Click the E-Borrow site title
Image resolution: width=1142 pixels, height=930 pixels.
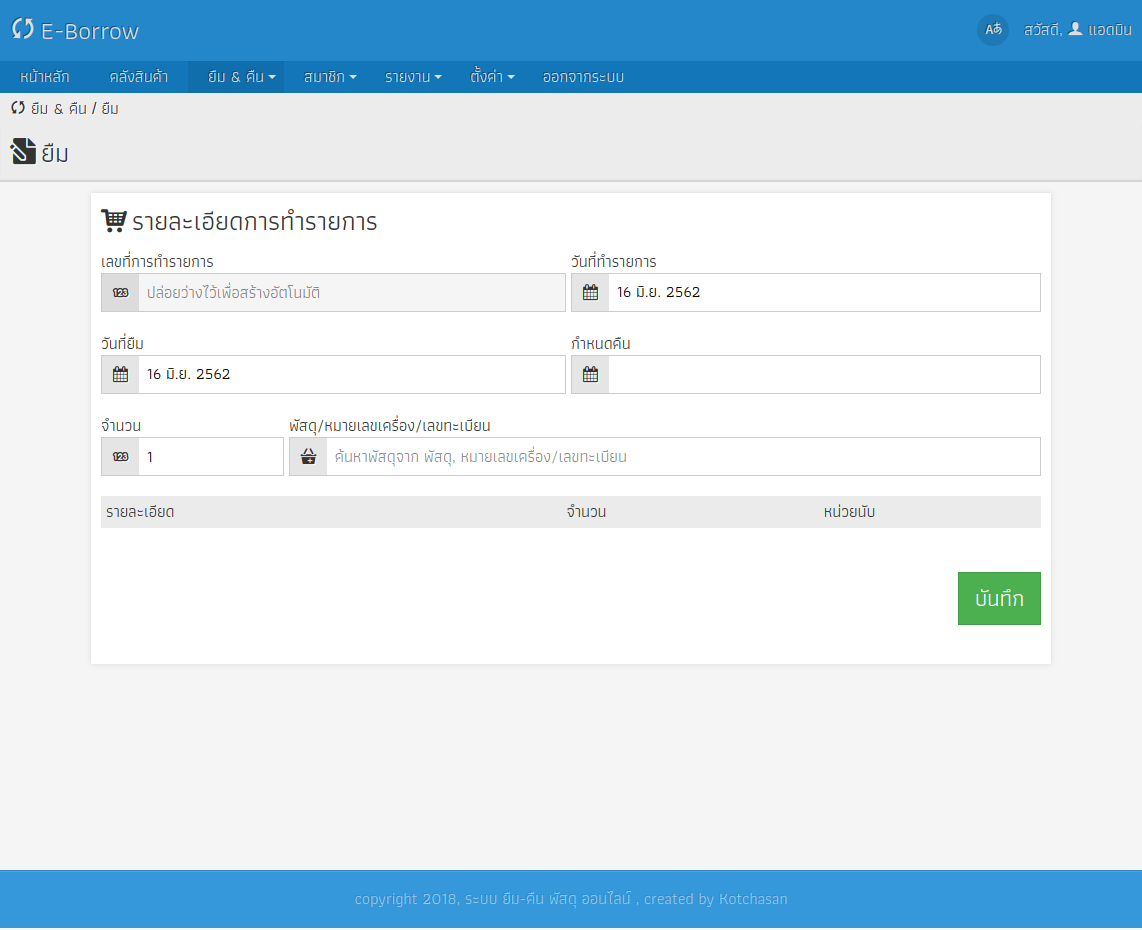pos(90,31)
